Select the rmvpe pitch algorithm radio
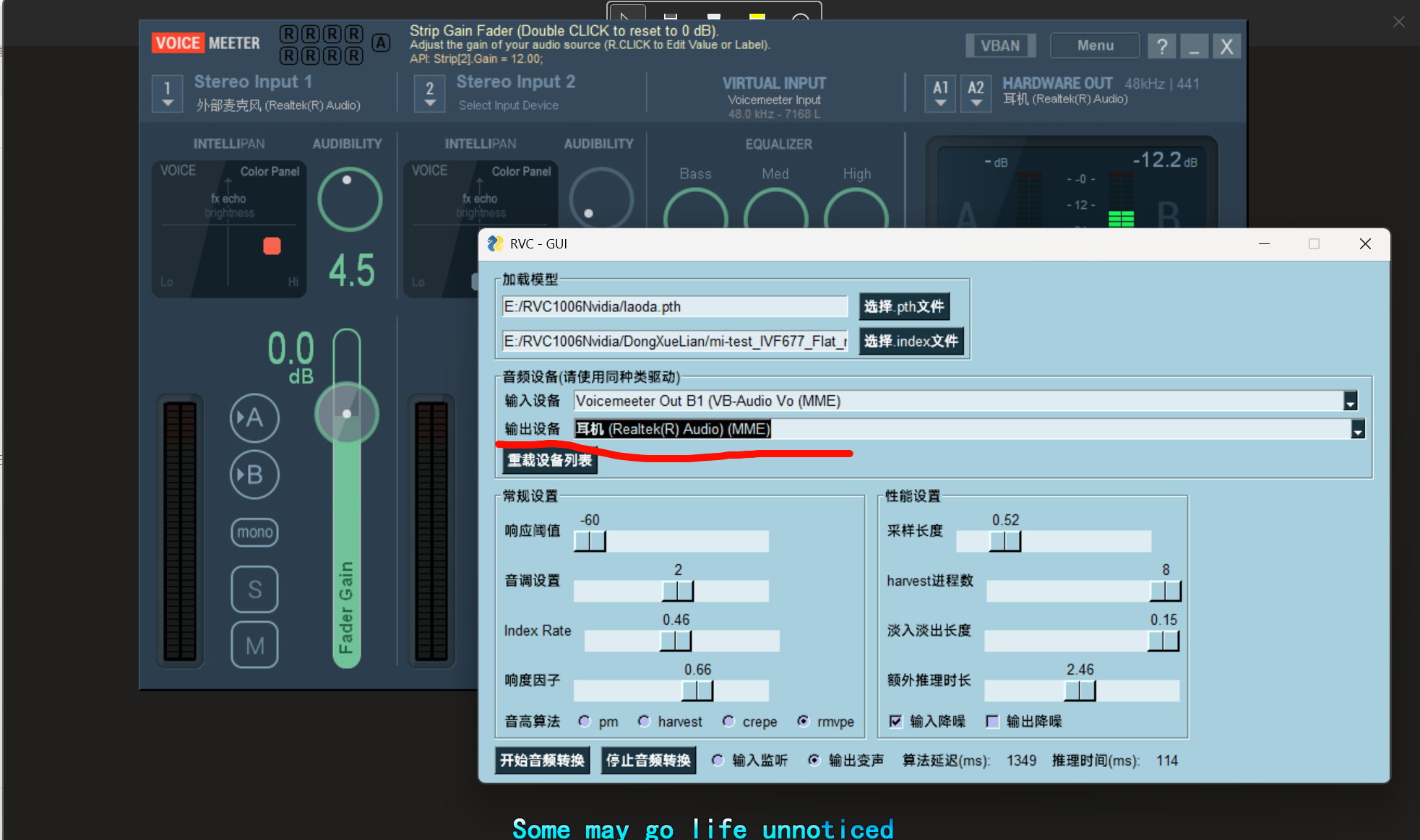 click(x=803, y=721)
